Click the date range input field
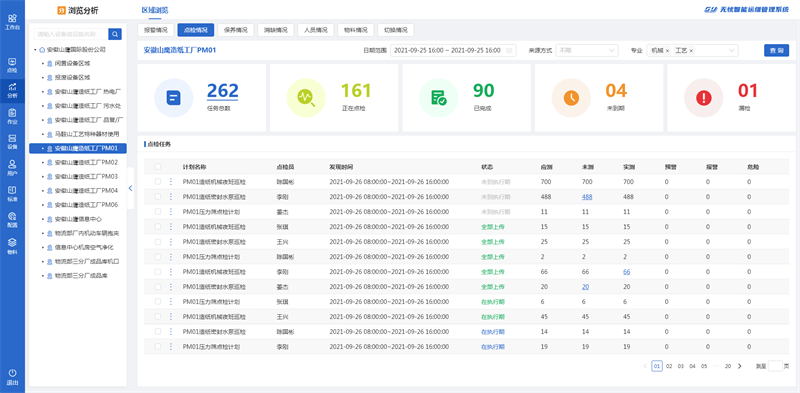The width and height of the screenshot is (800, 393). coord(453,51)
